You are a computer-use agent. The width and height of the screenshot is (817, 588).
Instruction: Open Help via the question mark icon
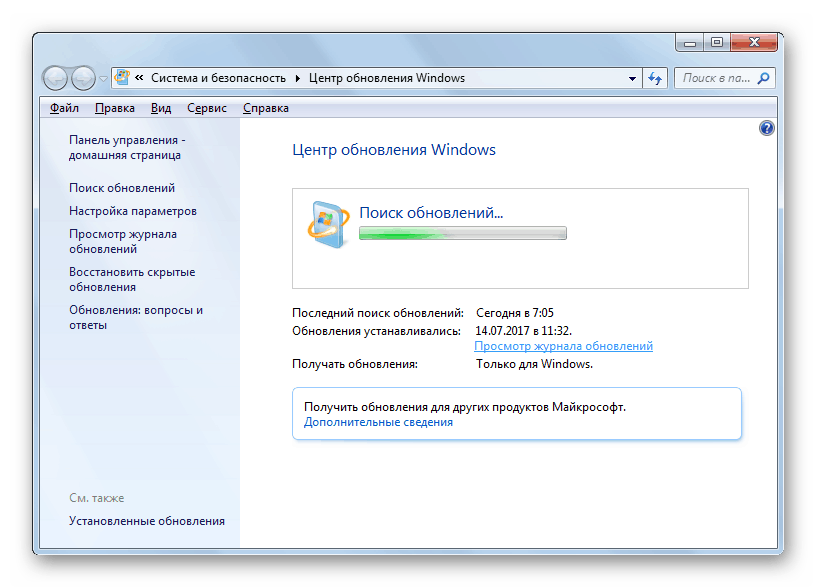pyautogui.click(x=766, y=128)
